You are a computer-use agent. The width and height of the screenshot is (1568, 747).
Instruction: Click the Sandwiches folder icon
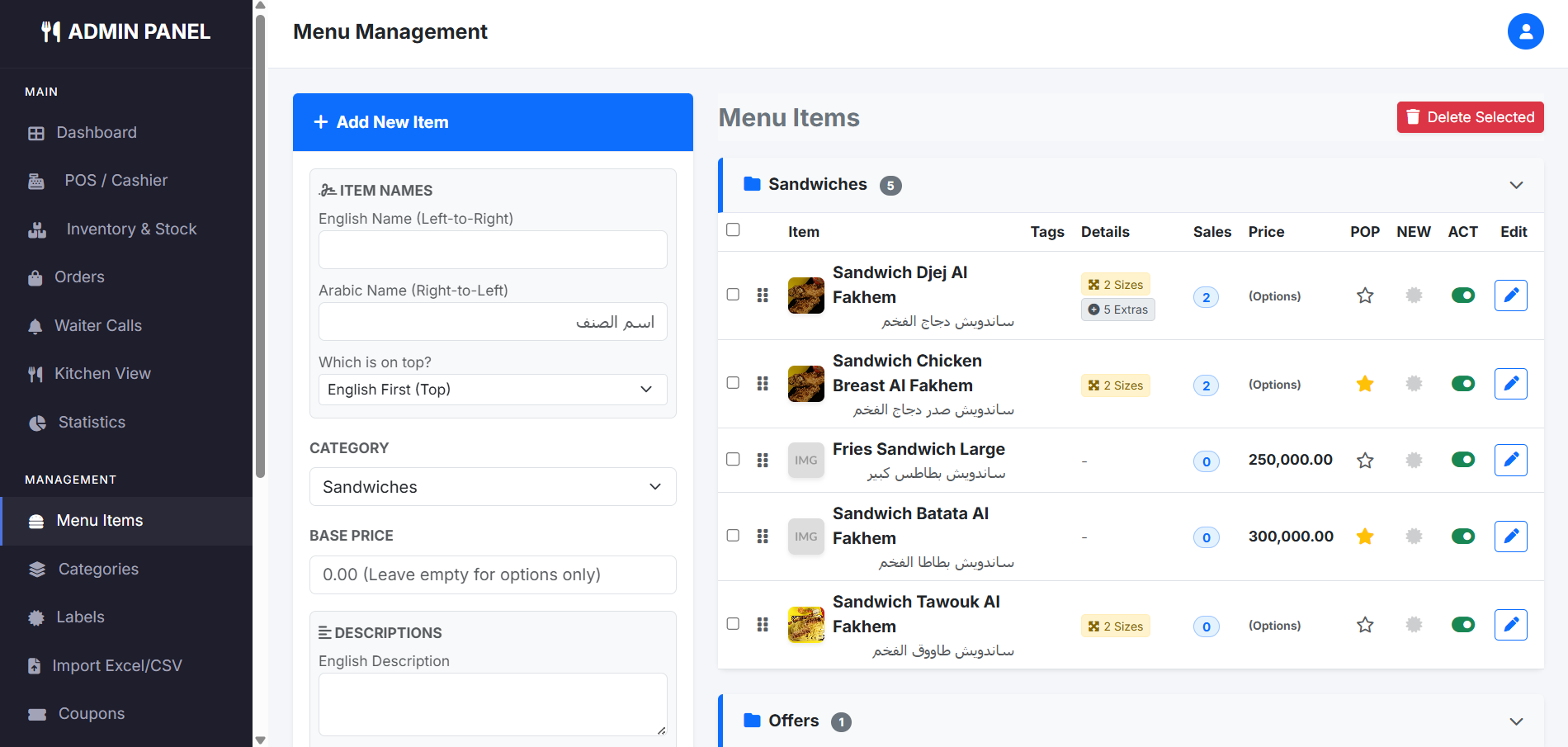coord(752,184)
